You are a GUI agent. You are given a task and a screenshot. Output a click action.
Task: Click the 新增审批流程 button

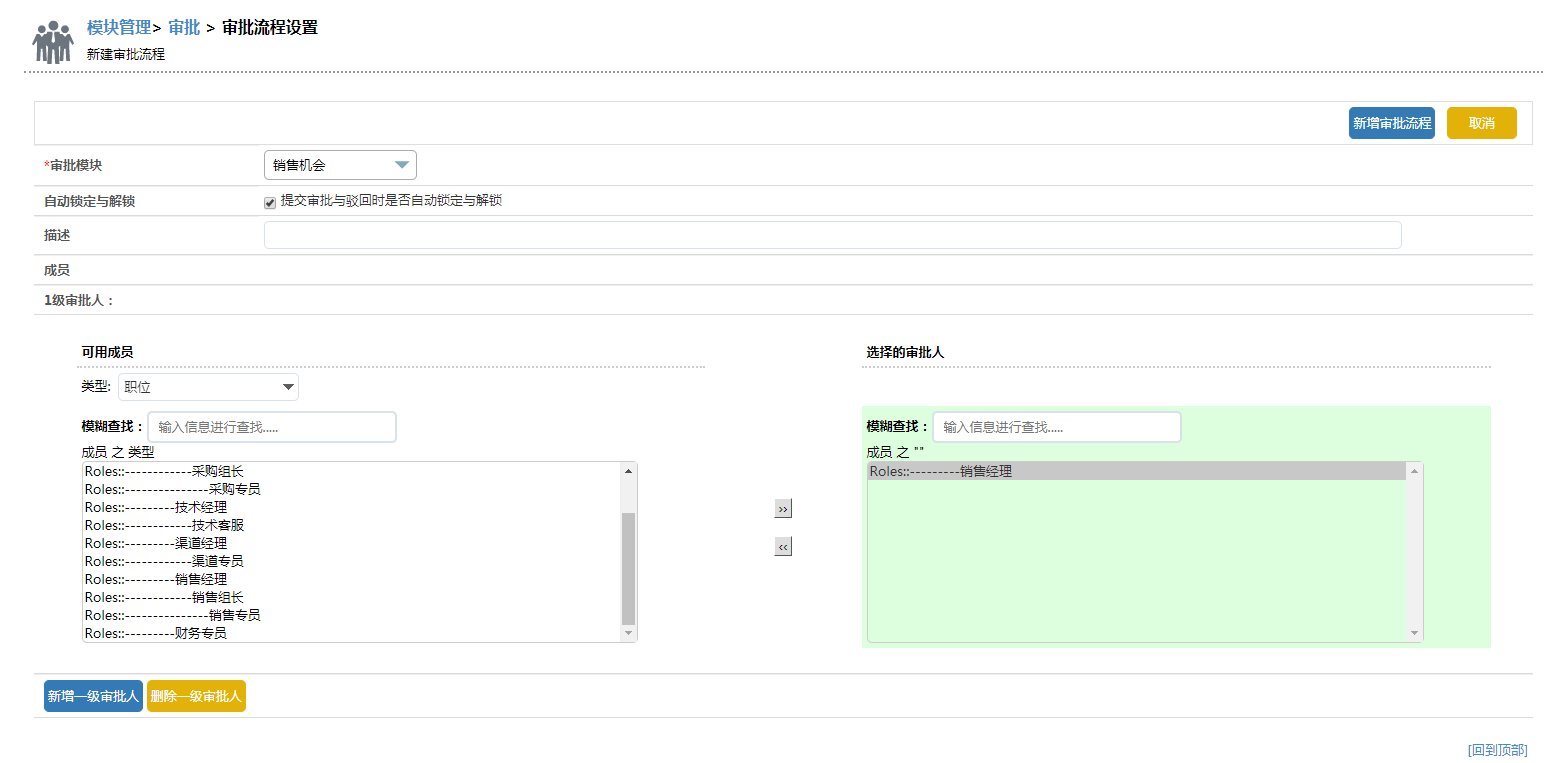point(1391,123)
